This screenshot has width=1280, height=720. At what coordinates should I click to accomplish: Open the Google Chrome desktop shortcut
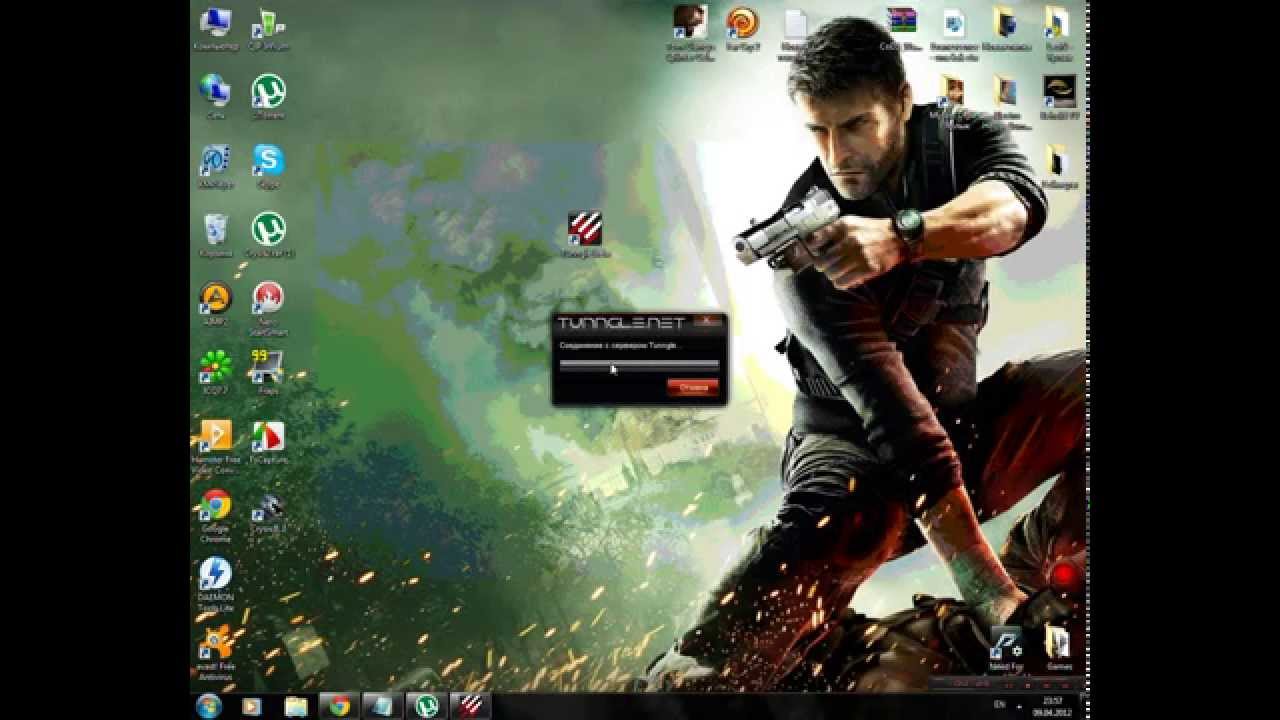215,516
